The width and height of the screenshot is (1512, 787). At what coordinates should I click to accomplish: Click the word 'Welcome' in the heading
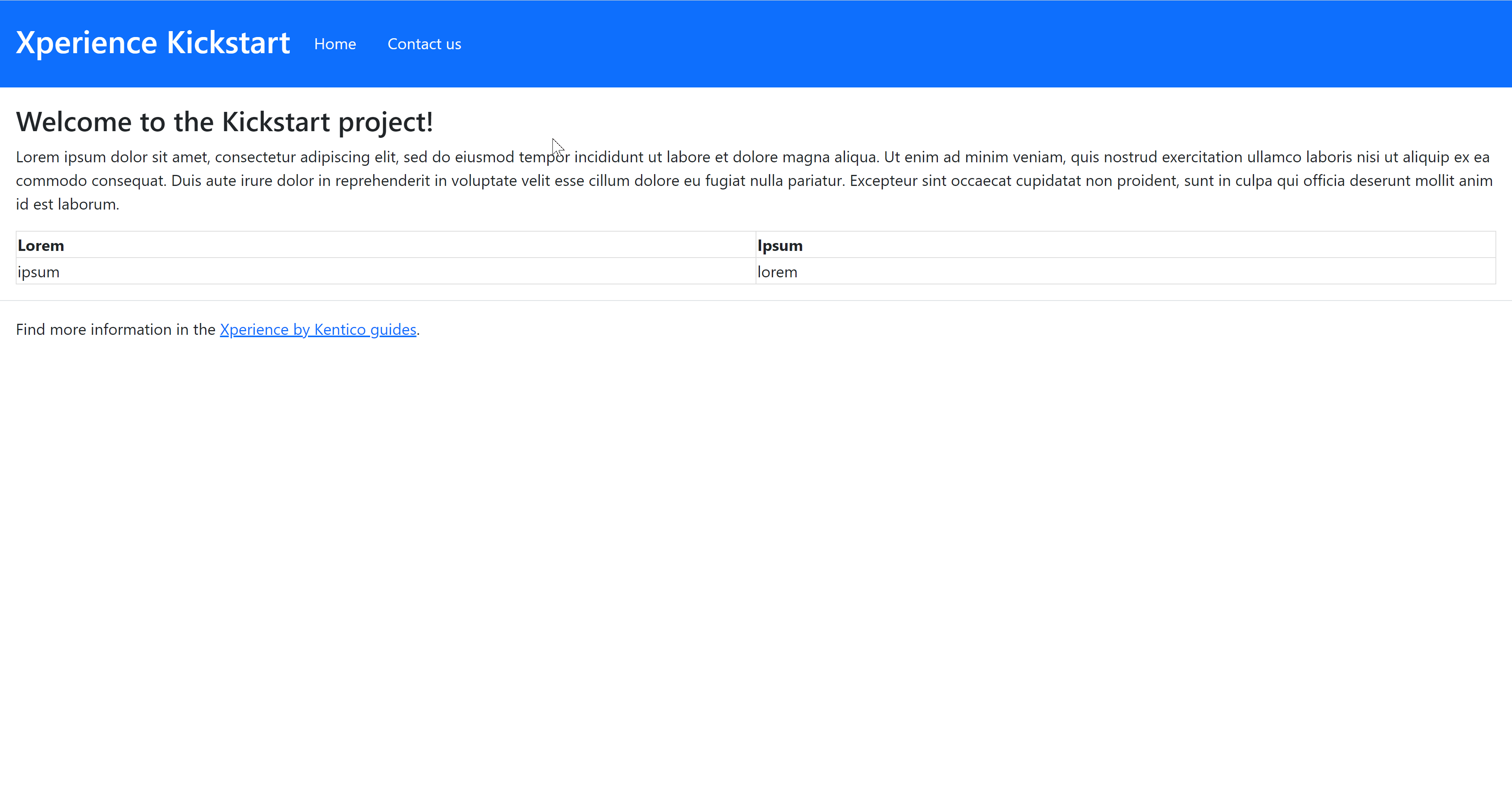[73, 122]
